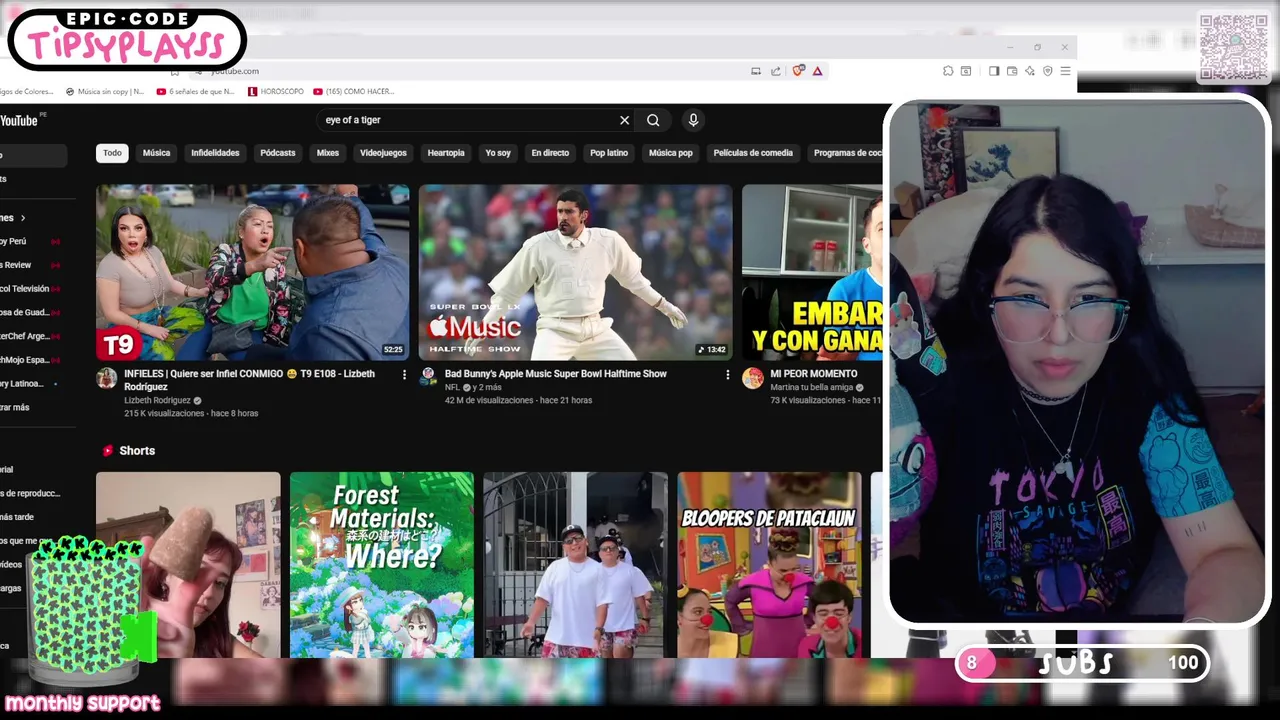Select the En directo filter chip

pos(550,153)
